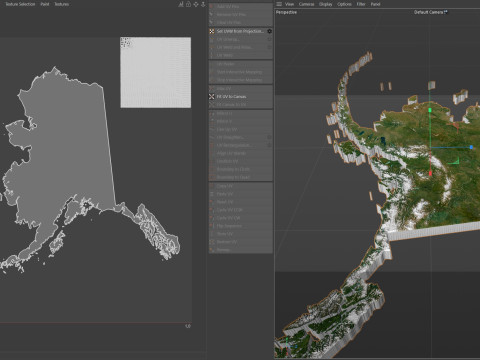Click the Set UVW from Projection icon
Image resolution: width=480 pixels, height=360 pixels.
point(211,31)
